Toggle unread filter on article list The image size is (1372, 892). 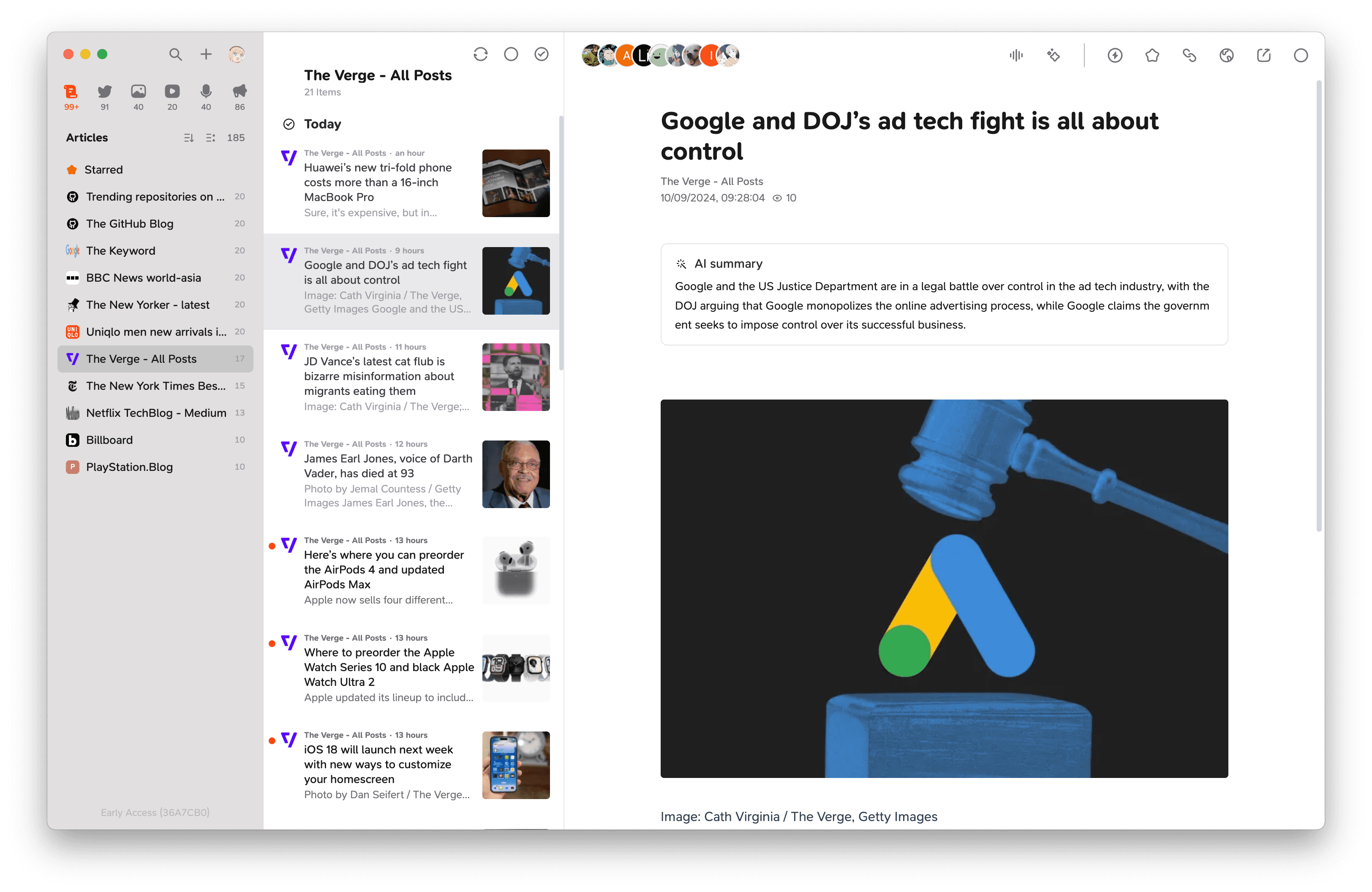[x=511, y=54]
